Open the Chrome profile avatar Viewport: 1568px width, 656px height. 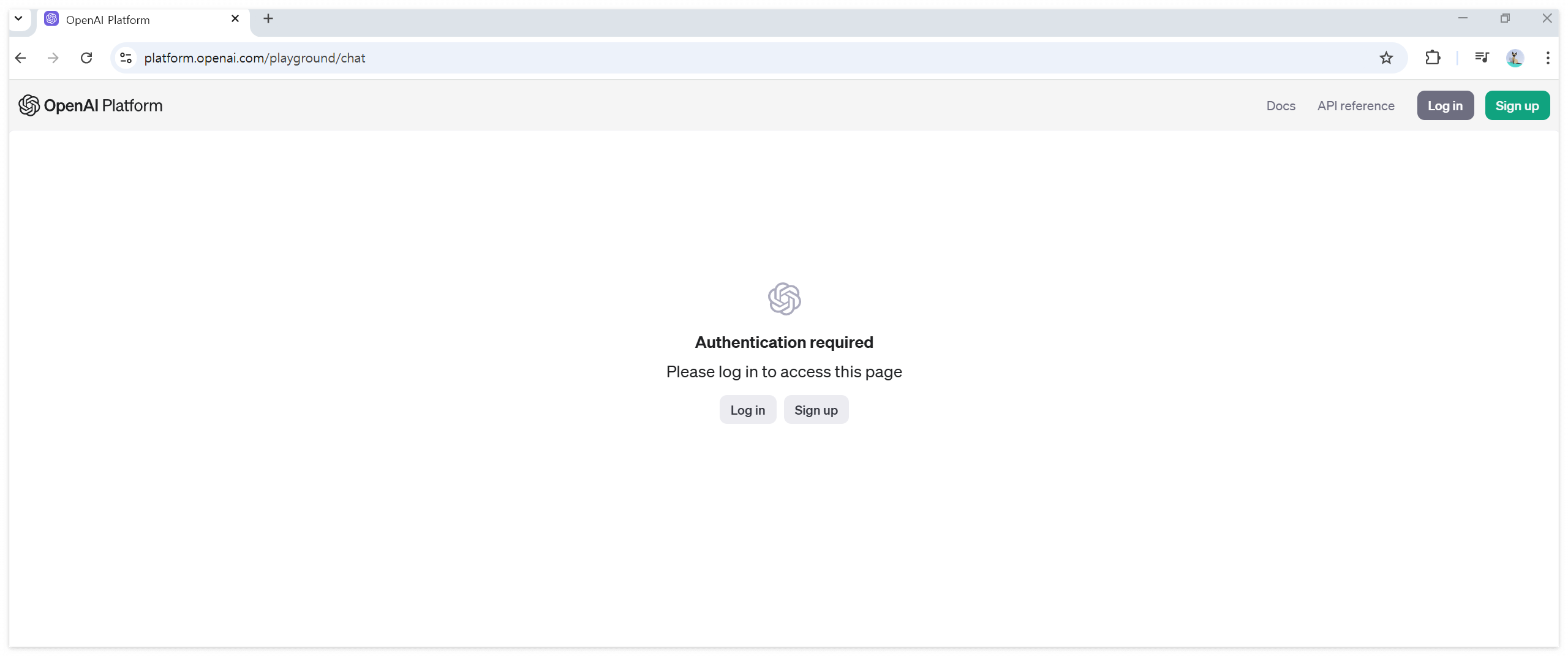click(x=1515, y=58)
